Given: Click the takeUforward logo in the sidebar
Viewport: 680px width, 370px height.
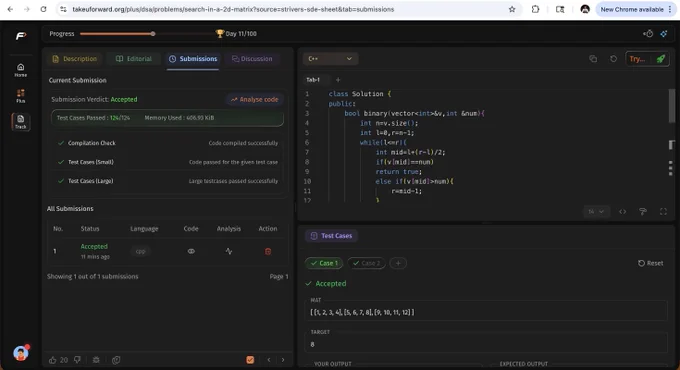Looking at the screenshot, I should coord(21,36).
